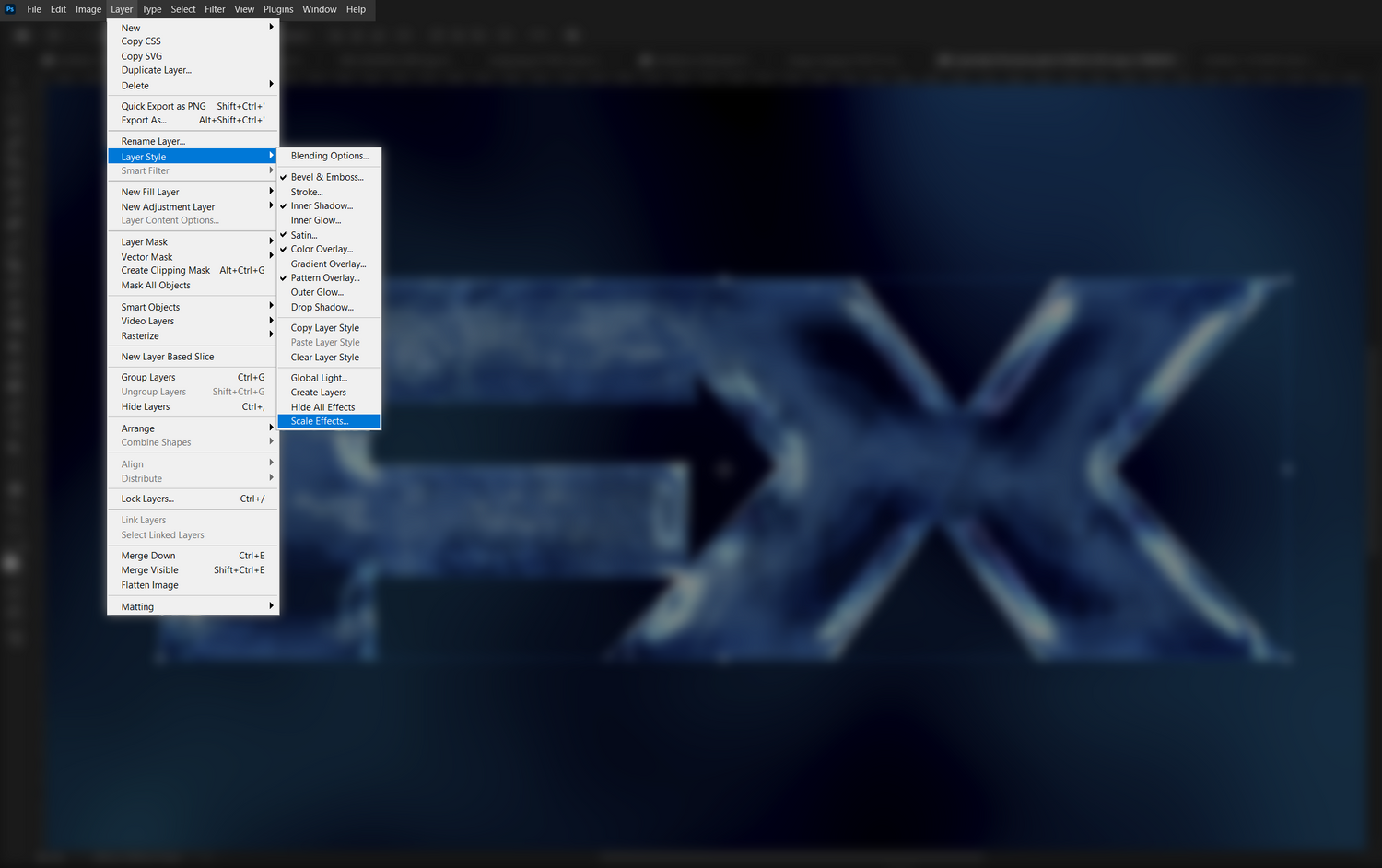
Task: Enable the Inner Glow effect
Action: 329,220
